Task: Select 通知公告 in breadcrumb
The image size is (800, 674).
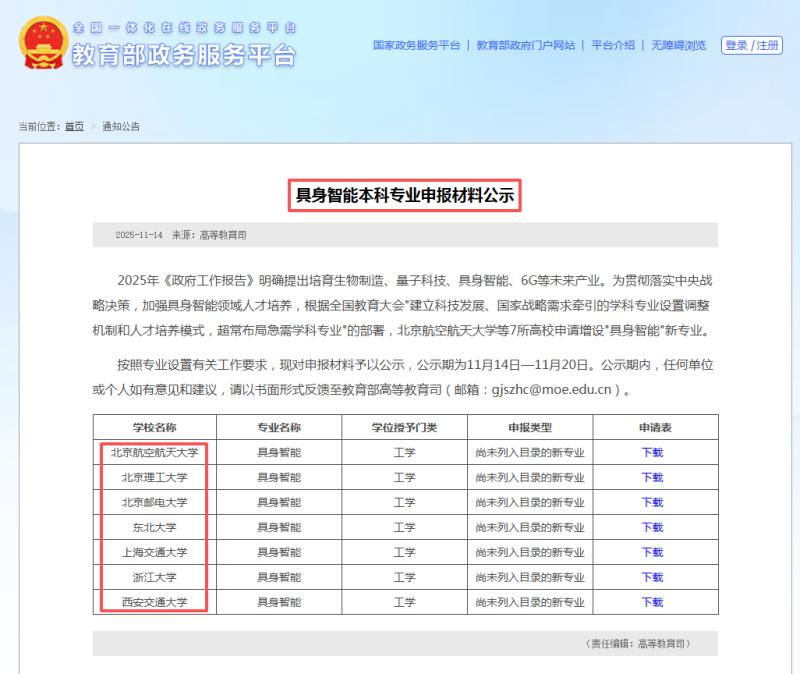Action: coord(121,127)
